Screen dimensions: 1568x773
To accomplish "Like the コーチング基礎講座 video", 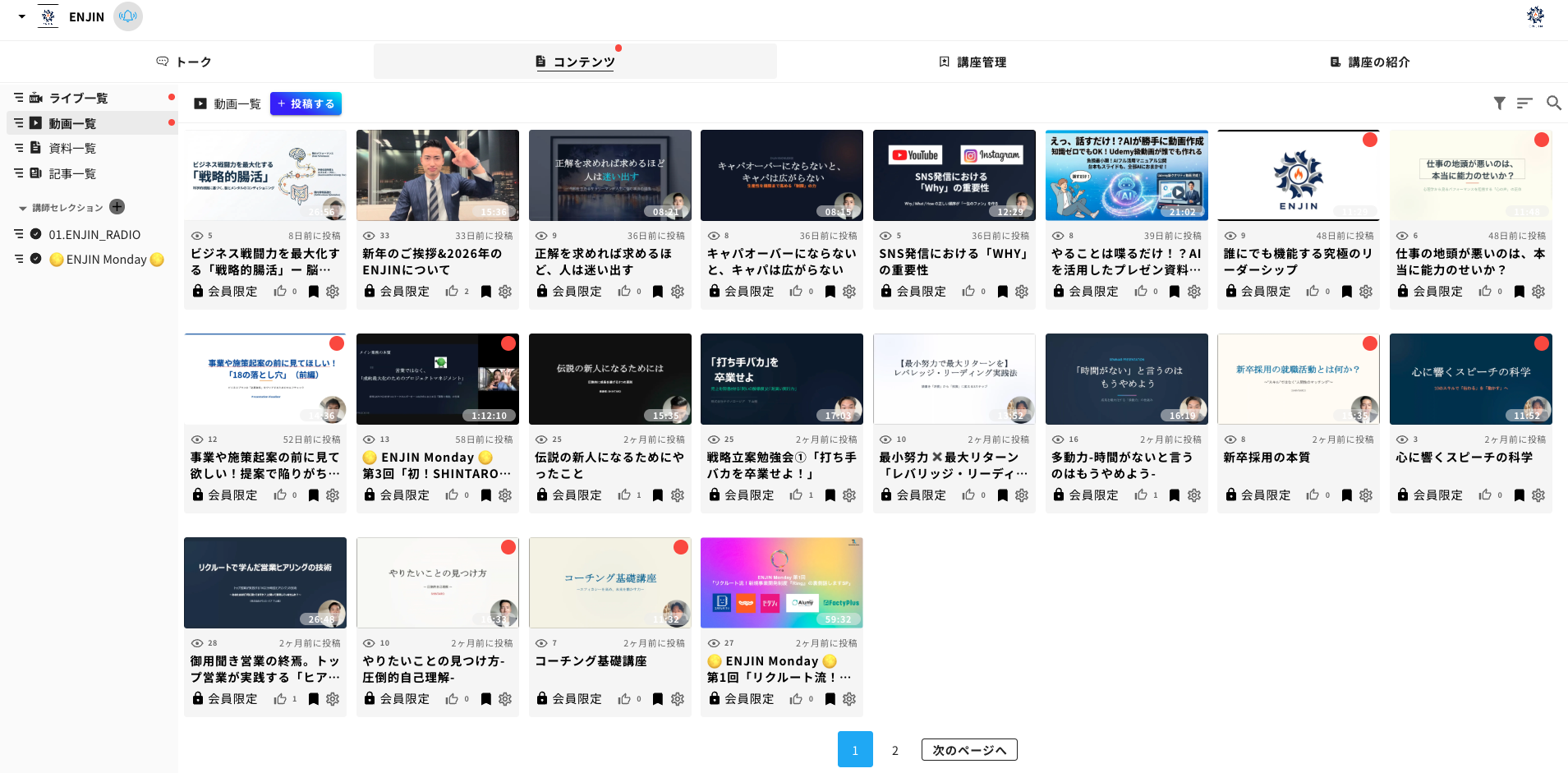I will click(x=624, y=699).
